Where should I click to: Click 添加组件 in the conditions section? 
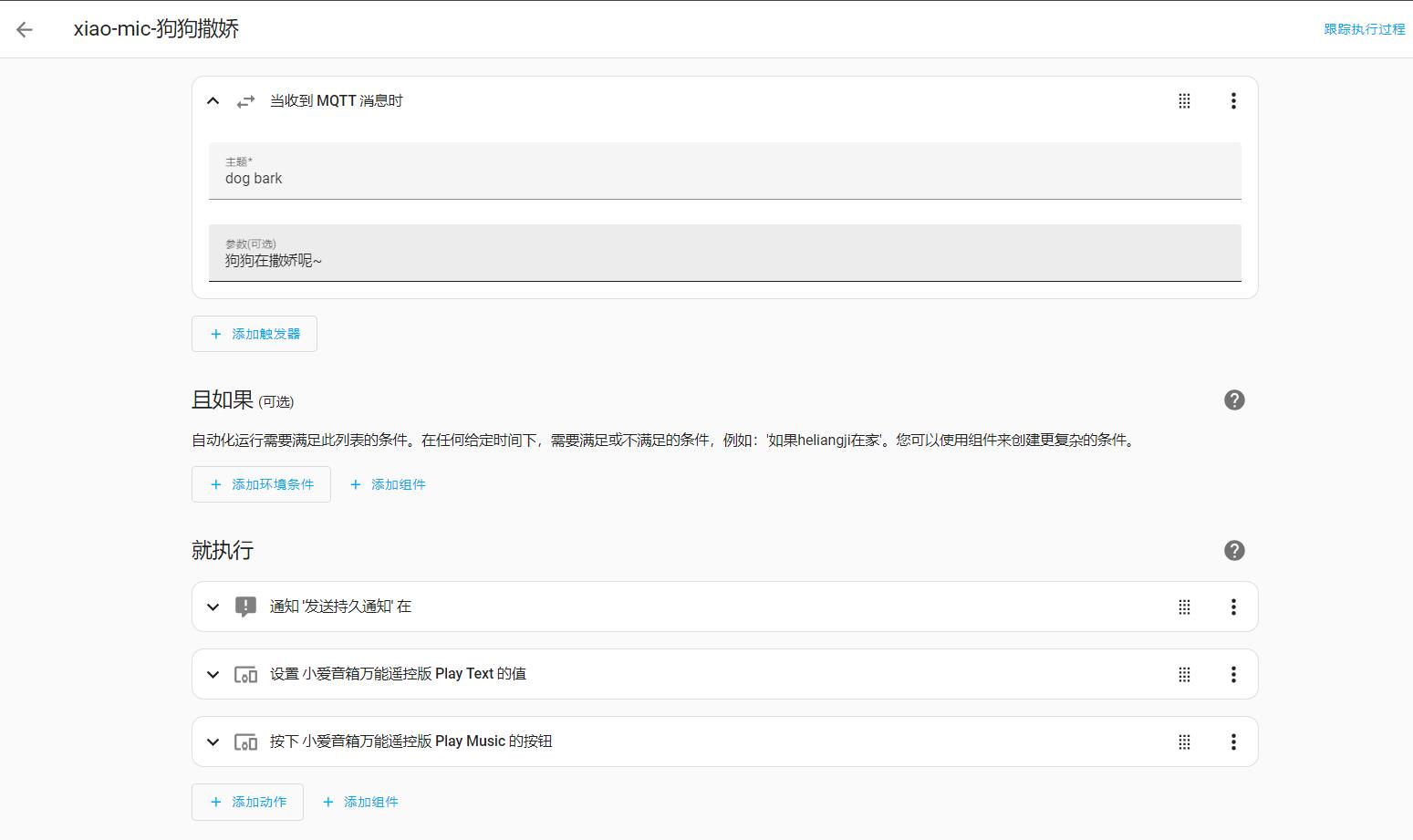coord(388,484)
